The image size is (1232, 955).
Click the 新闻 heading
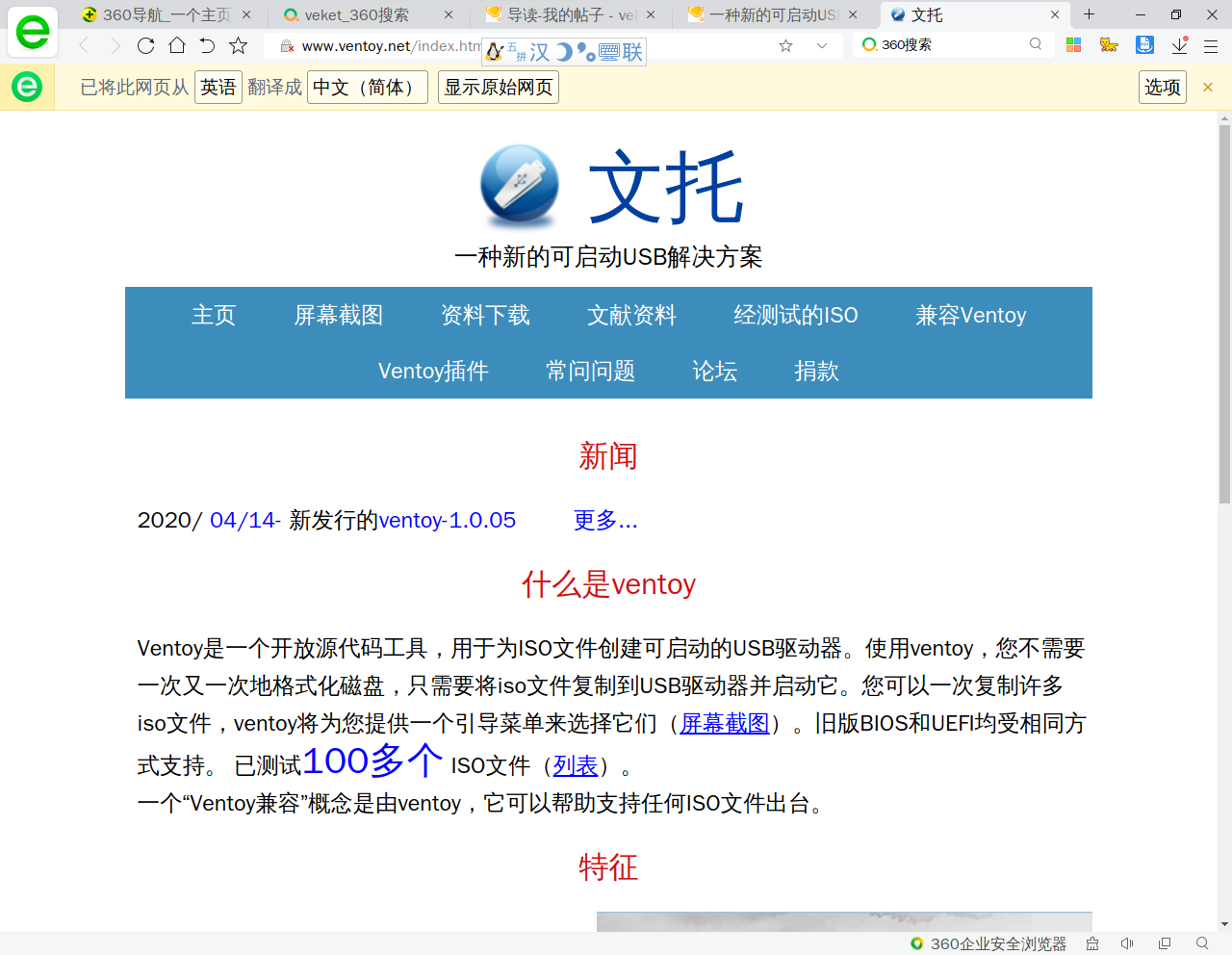pos(608,456)
